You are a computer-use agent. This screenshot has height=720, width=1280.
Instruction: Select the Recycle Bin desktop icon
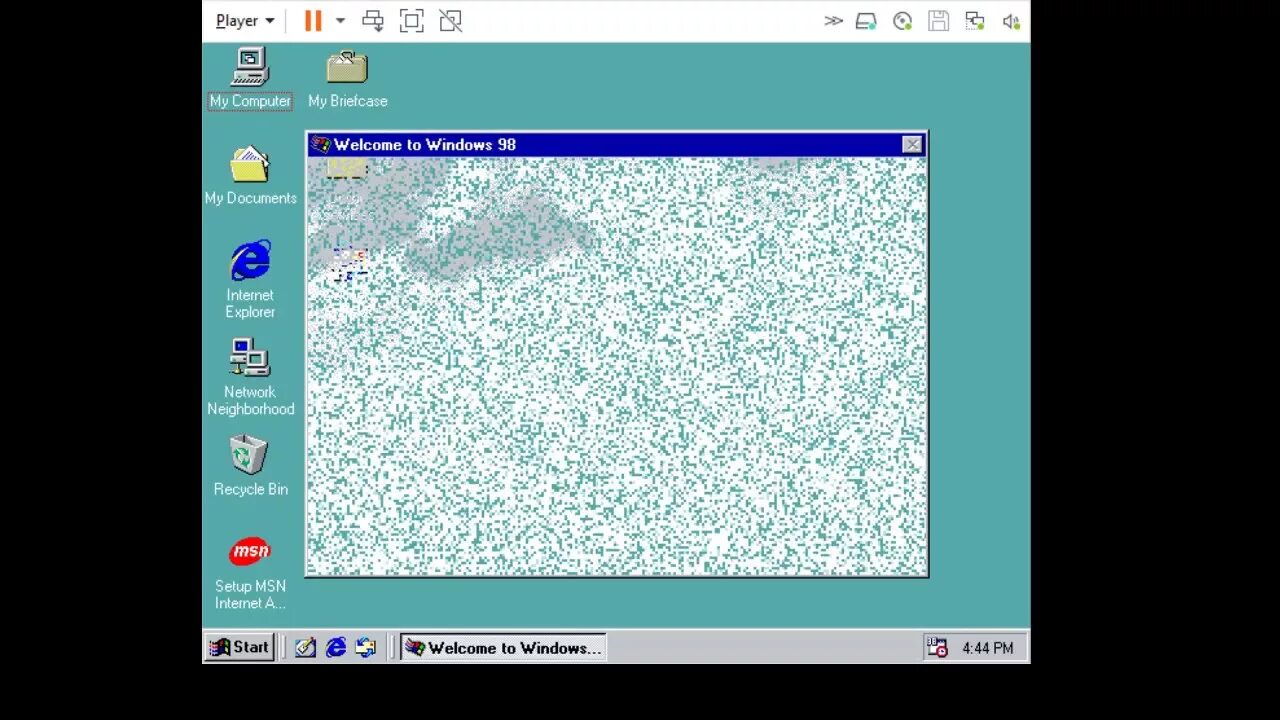(x=250, y=466)
